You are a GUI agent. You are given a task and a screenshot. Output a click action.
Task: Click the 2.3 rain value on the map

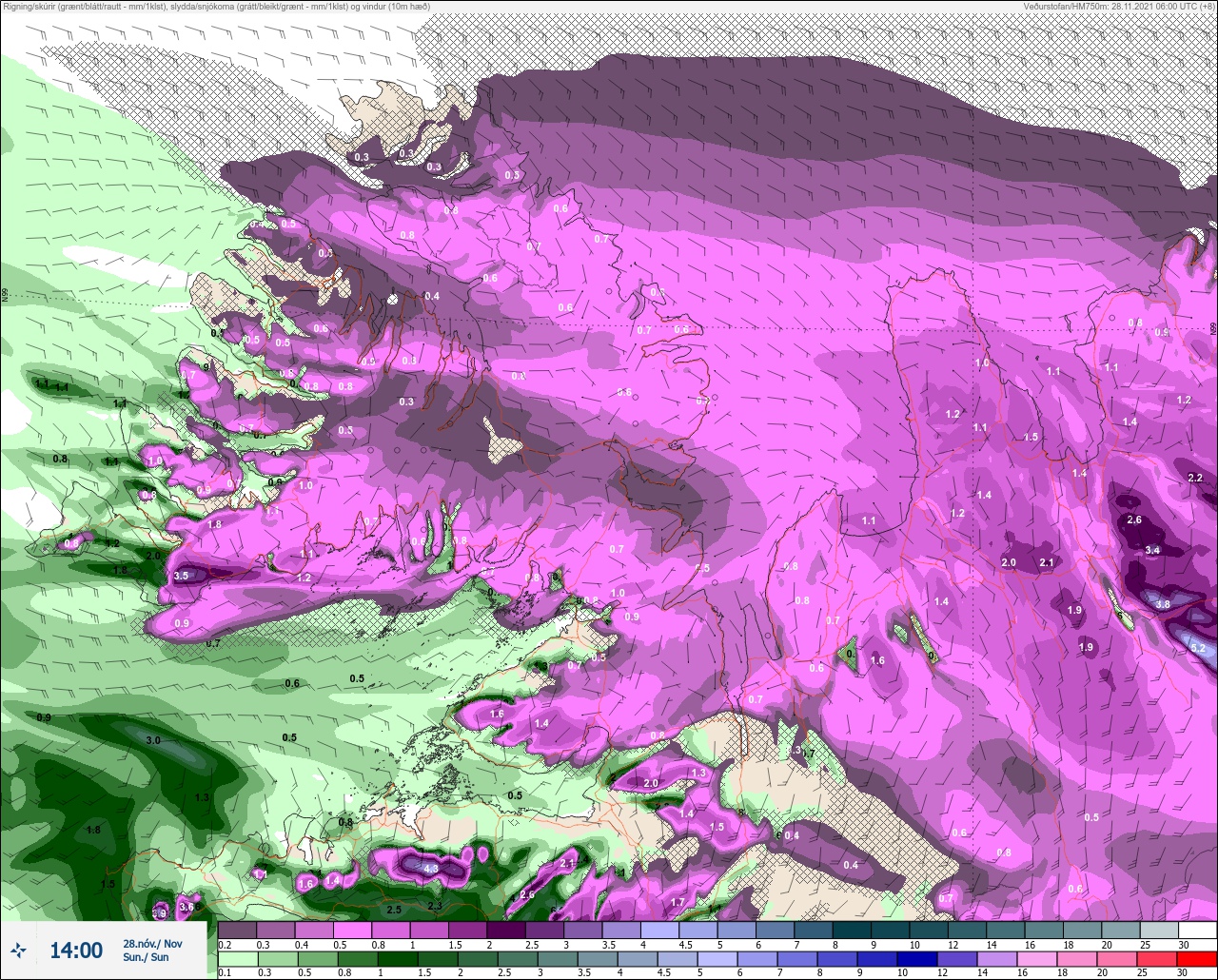coord(435,906)
